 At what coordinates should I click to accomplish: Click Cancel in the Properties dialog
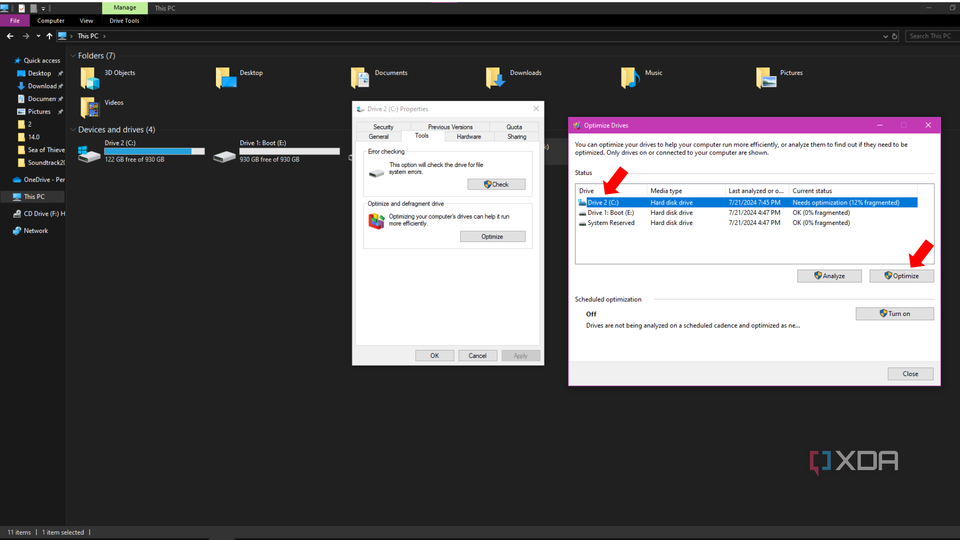(x=478, y=356)
